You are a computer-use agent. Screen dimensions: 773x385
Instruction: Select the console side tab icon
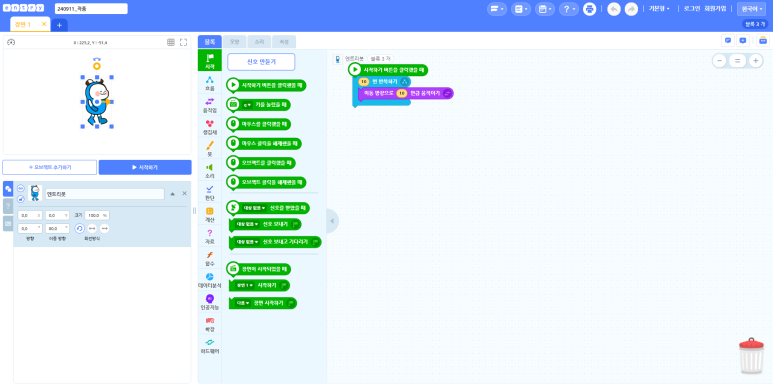click(8, 223)
